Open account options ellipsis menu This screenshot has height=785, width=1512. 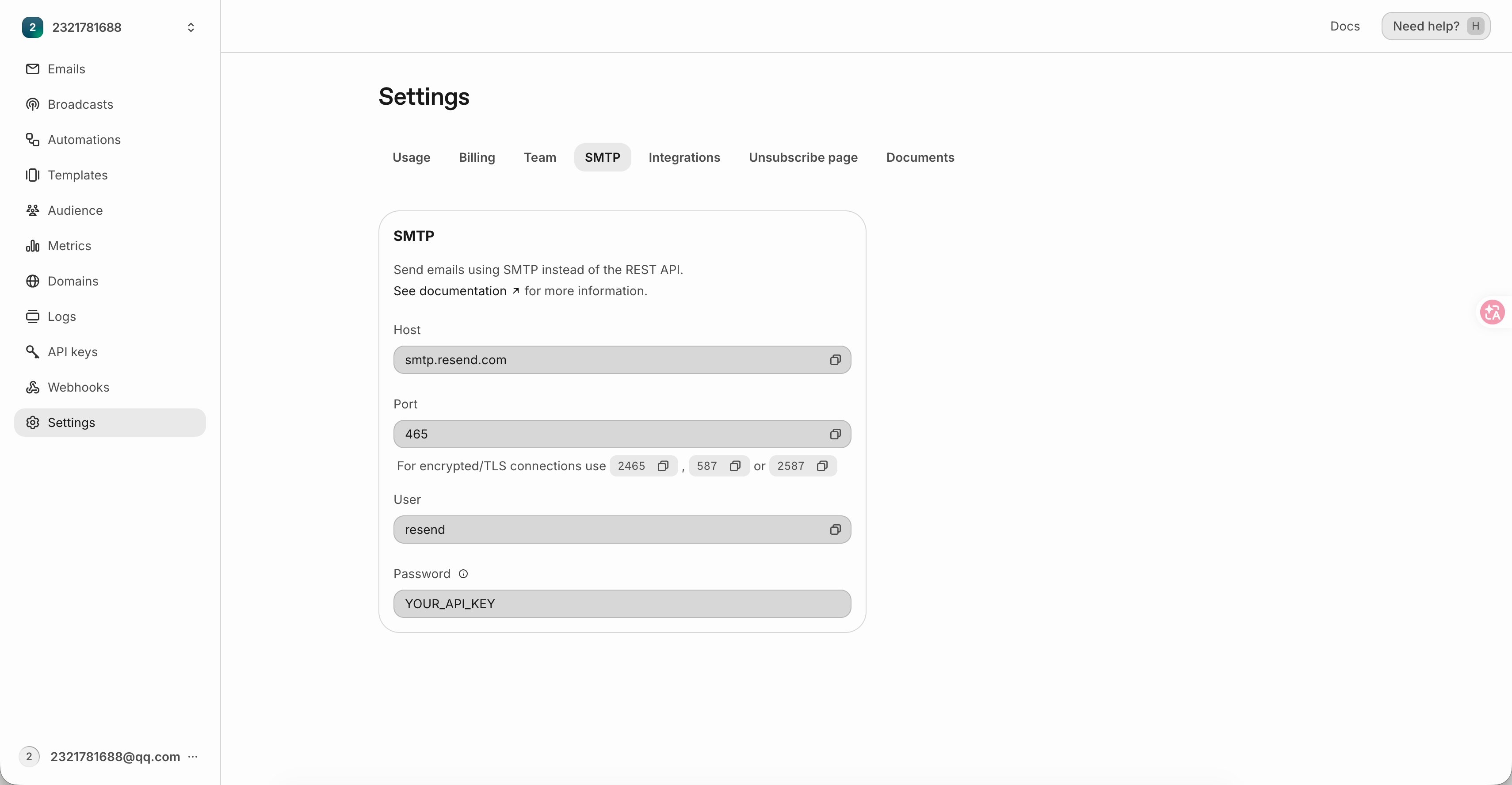[x=192, y=757]
